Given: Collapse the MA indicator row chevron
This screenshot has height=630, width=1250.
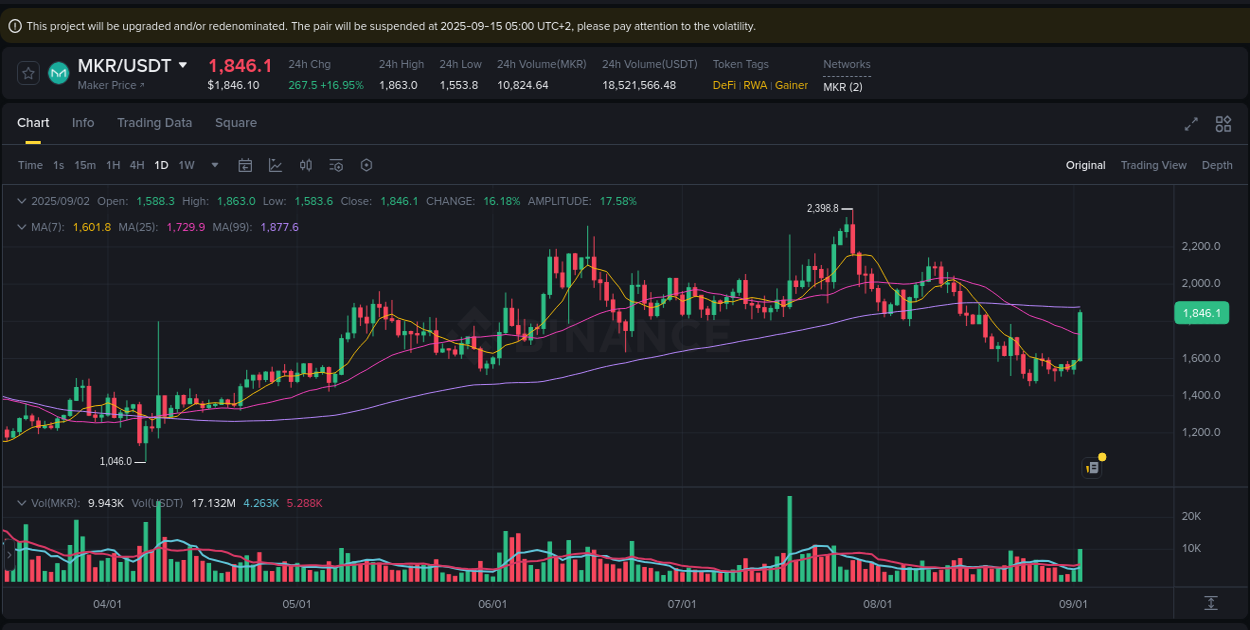Looking at the screenshot, I should click(x=21, y=227).
